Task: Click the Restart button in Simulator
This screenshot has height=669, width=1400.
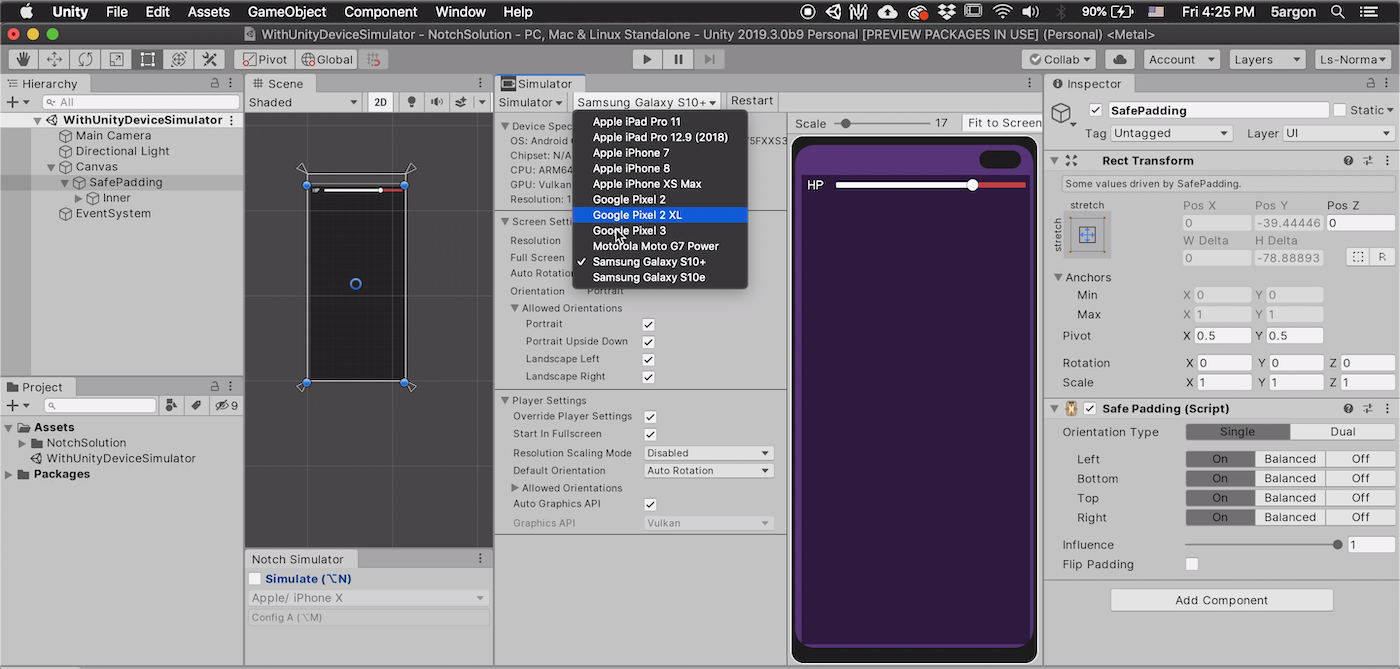Action: point(752,101)
